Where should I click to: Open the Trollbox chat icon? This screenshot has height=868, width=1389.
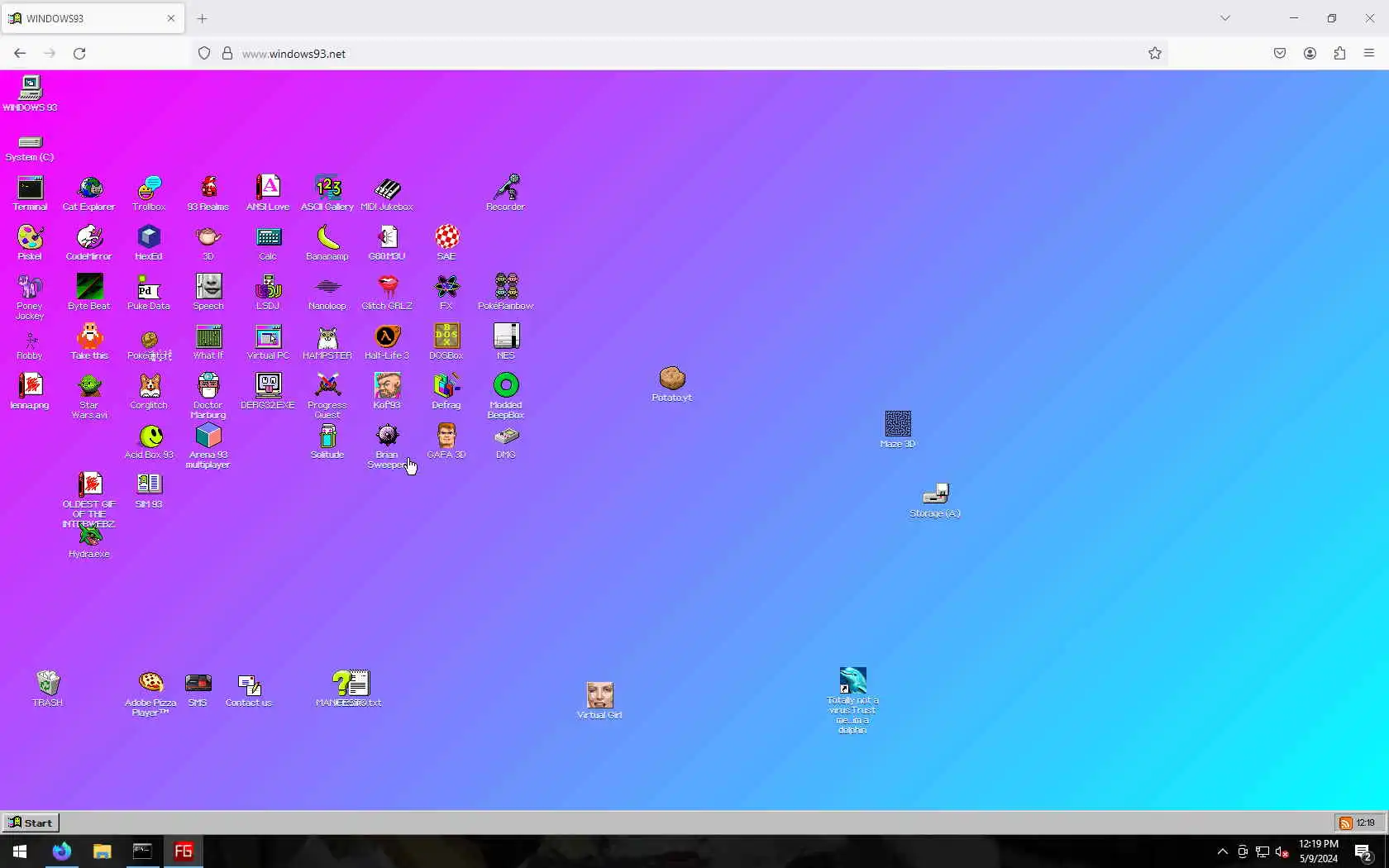149,193
